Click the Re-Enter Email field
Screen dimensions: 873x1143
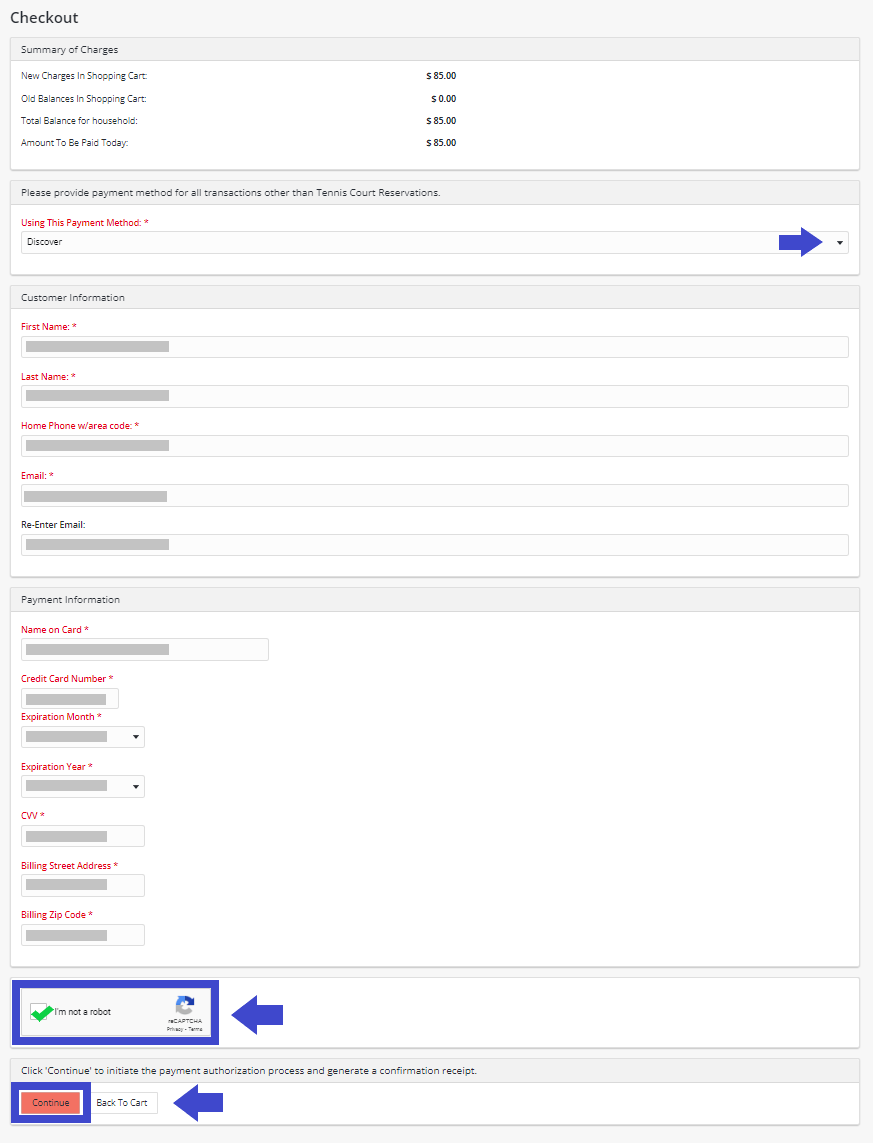pyautogui.click(x=434, y=545)
